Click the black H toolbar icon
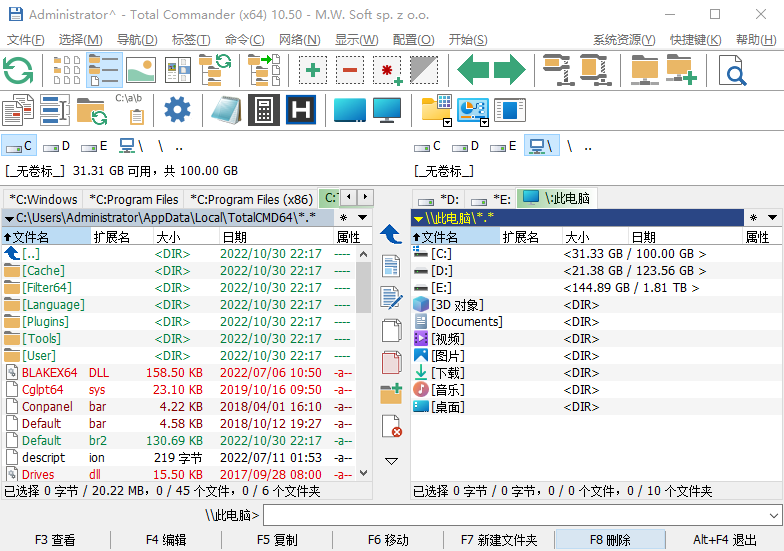This screenshot has height=551, width=784. [x=301, y=110]
